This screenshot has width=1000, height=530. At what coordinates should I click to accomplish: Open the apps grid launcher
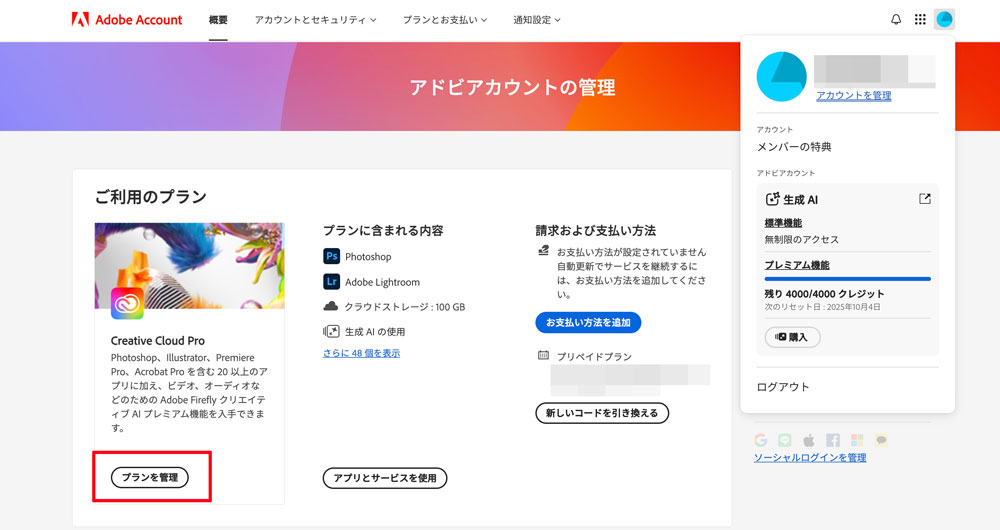pos(920,19)
